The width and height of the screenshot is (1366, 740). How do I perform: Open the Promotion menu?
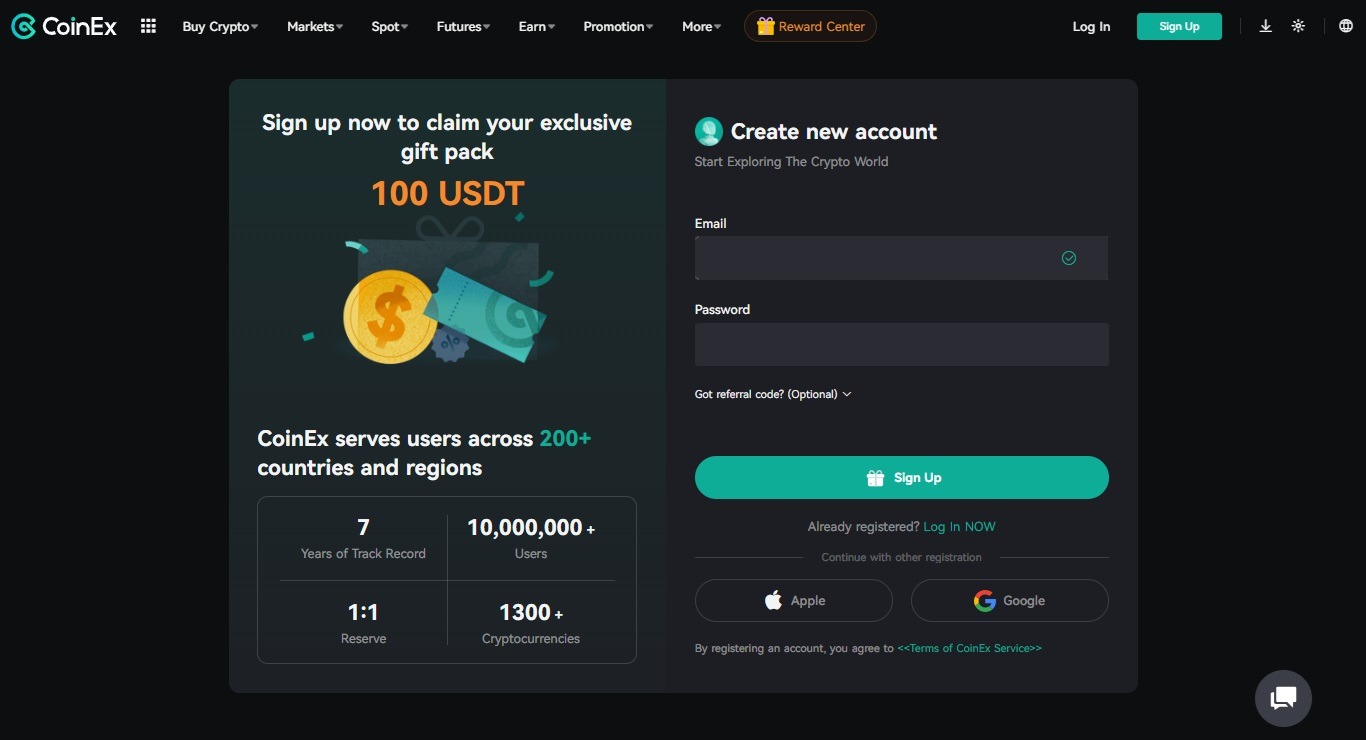618,27
